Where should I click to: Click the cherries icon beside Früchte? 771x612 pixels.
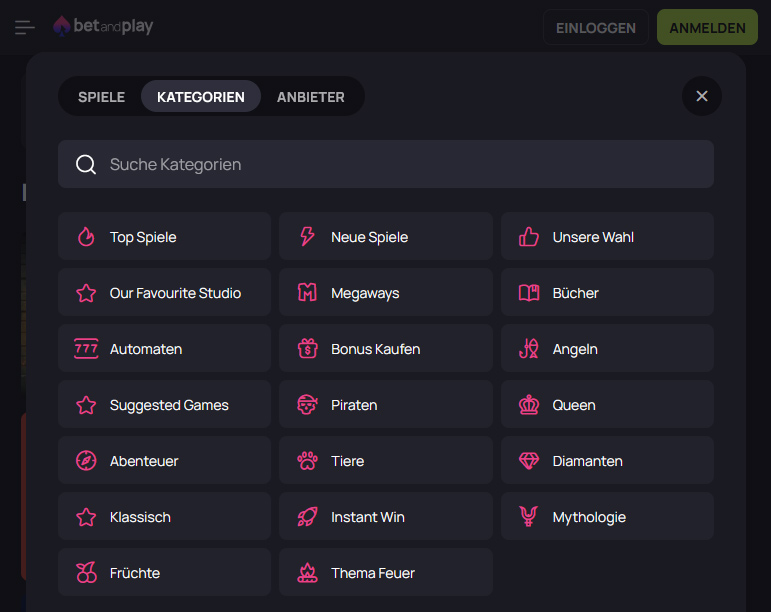pyautogui.click(x=86, y=573)
